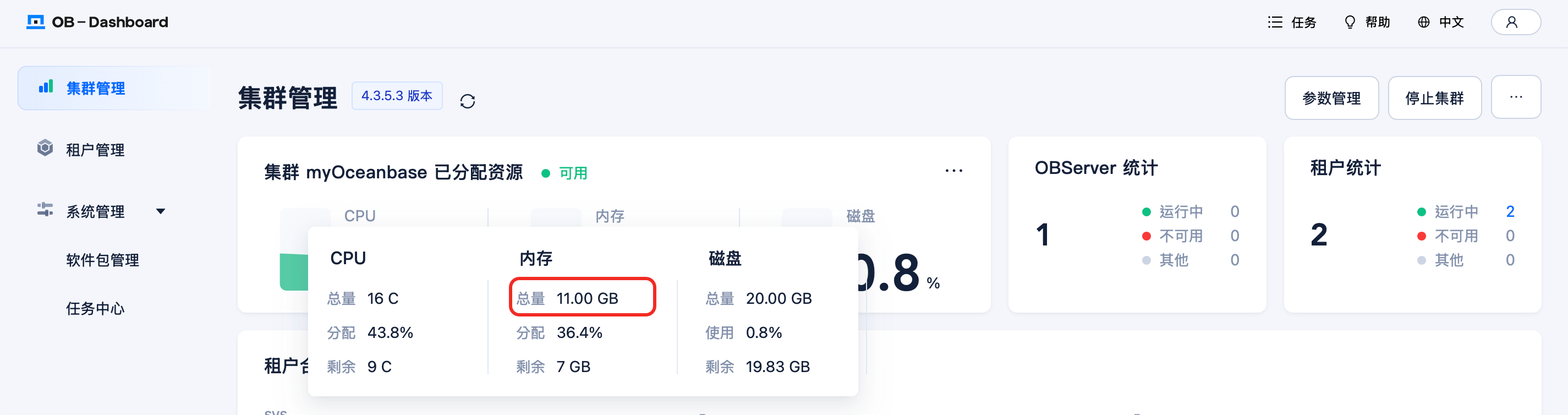The image size is (1568, 415).
Task: Open 软件包管理 in the sidebar
Action: (x=103, y=260)
